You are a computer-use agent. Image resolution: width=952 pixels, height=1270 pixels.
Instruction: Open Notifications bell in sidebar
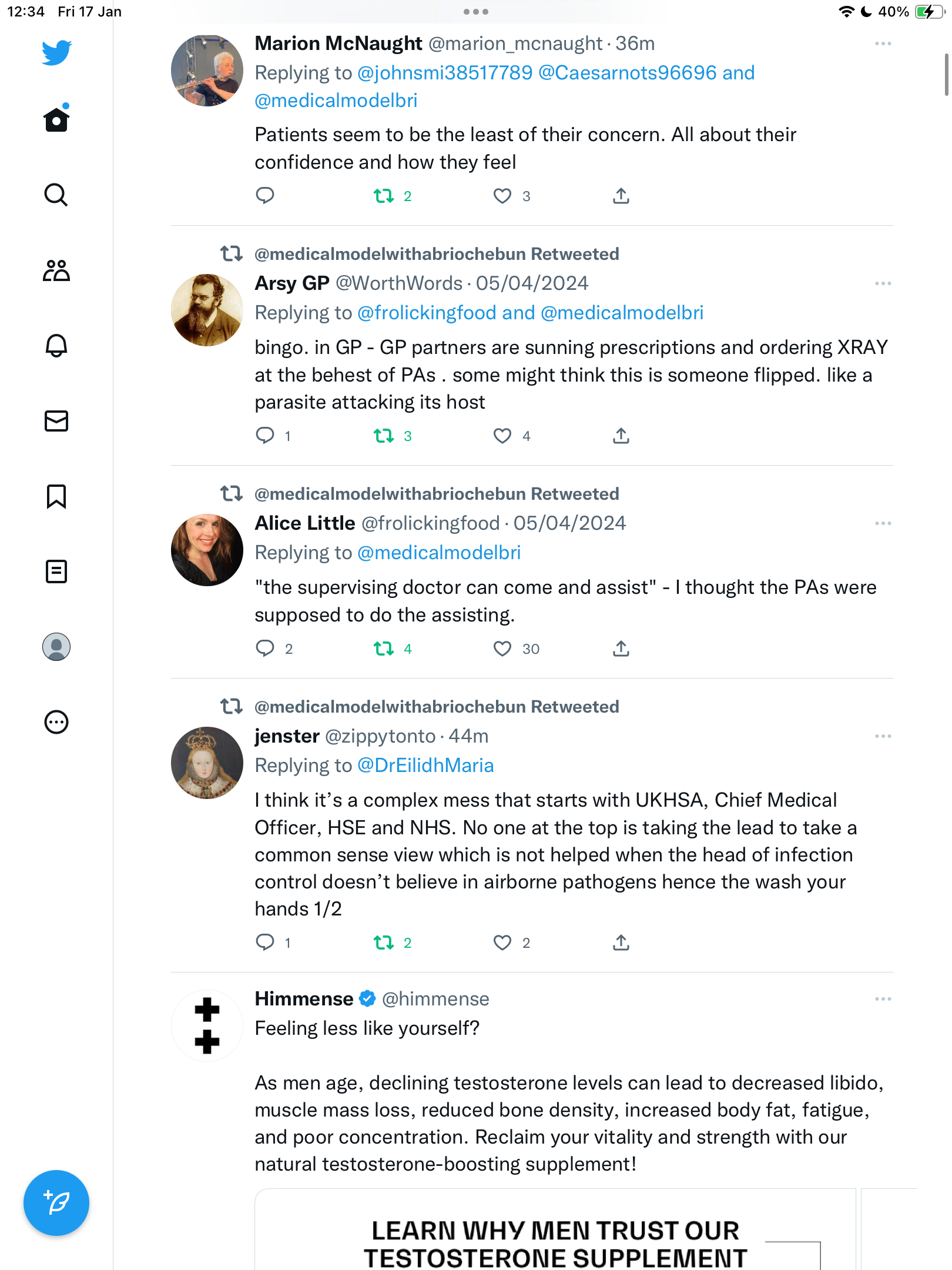[56, 346]
